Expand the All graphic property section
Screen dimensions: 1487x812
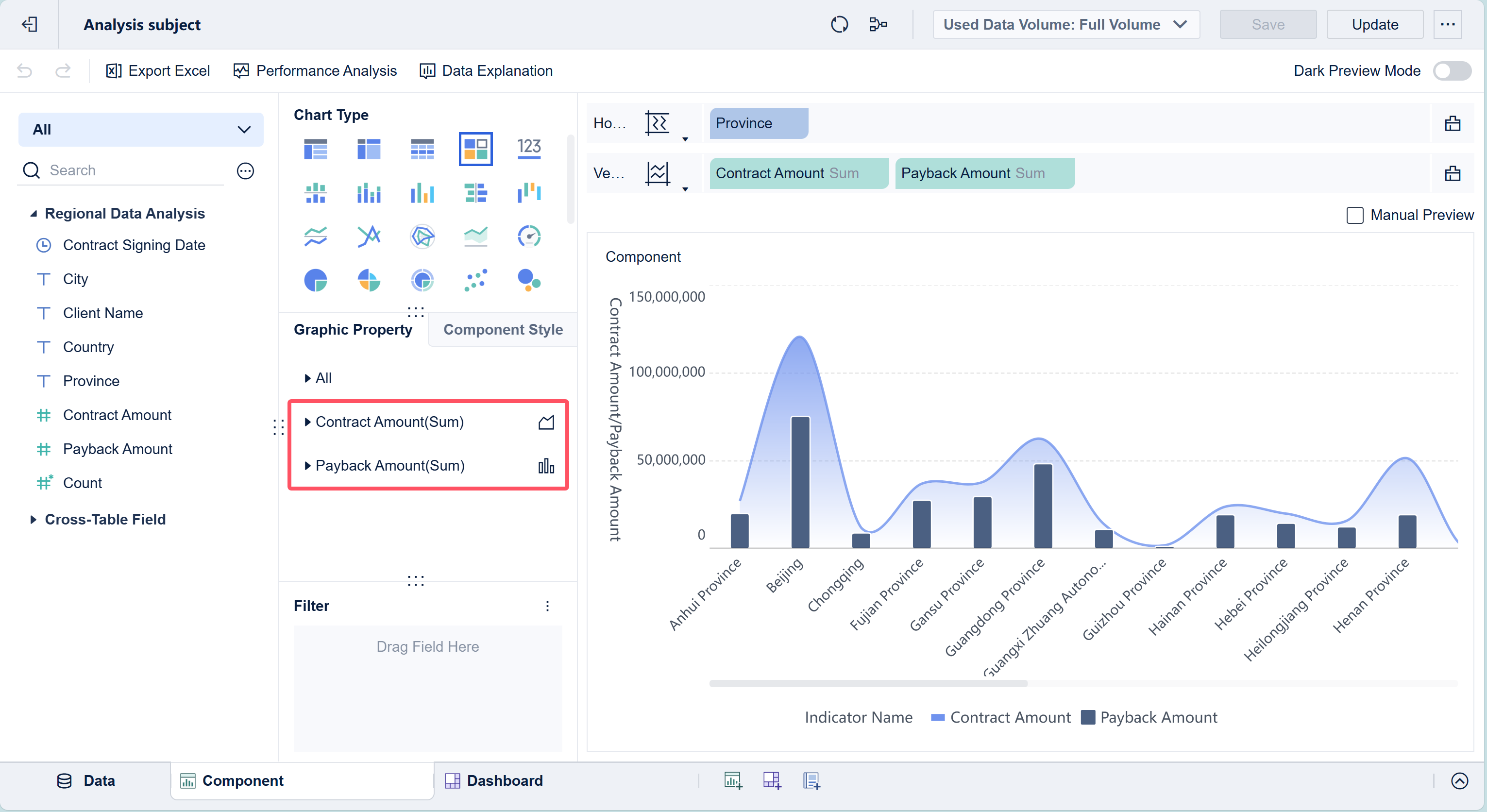tap(308, 378)
